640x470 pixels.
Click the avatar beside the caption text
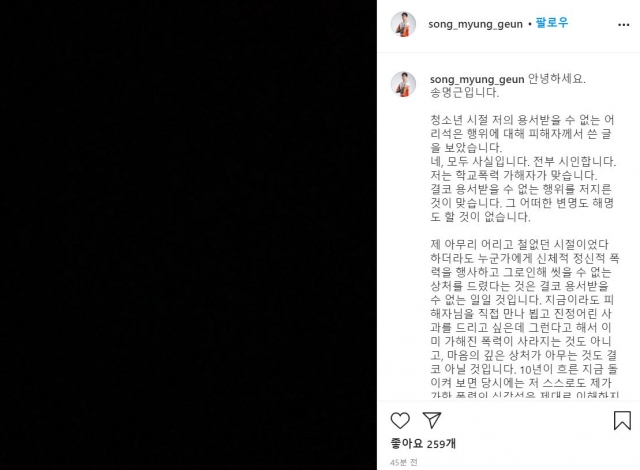point(403,84)
